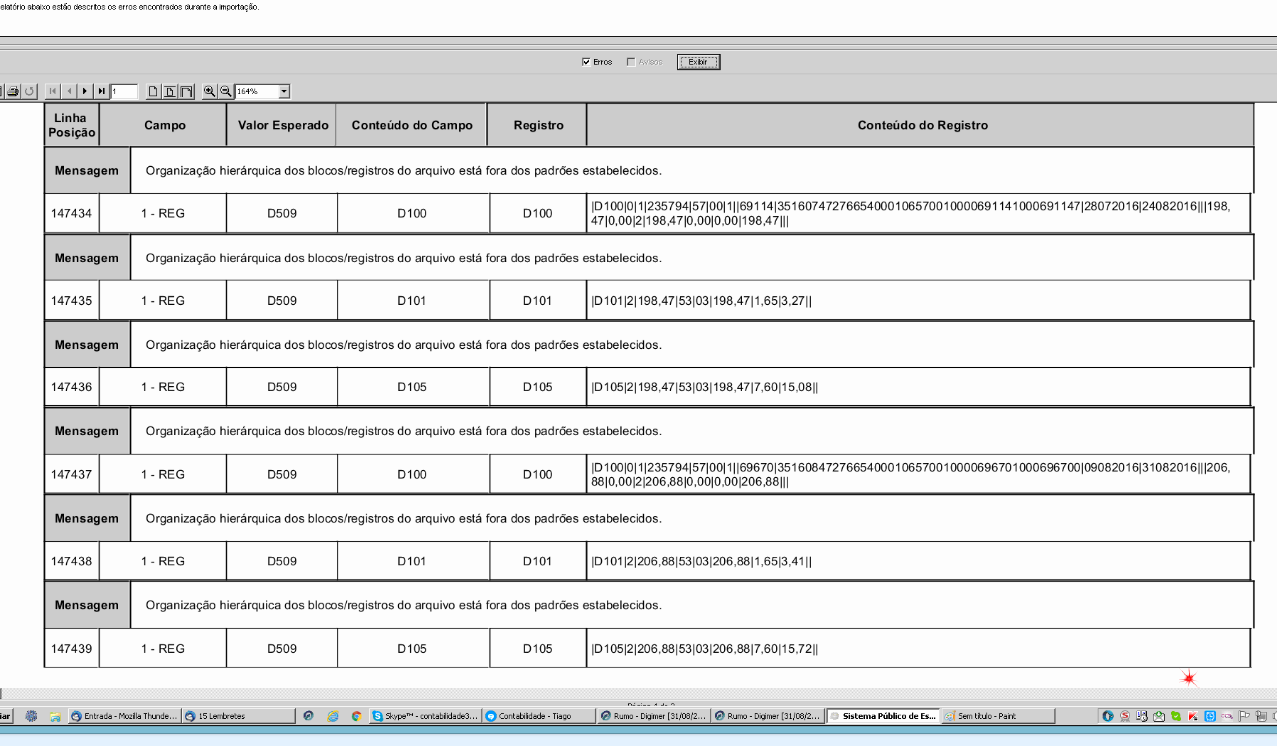This screenshot has height=746, width=1277.
Task: Select single page view icon
Action: (153, 91)
